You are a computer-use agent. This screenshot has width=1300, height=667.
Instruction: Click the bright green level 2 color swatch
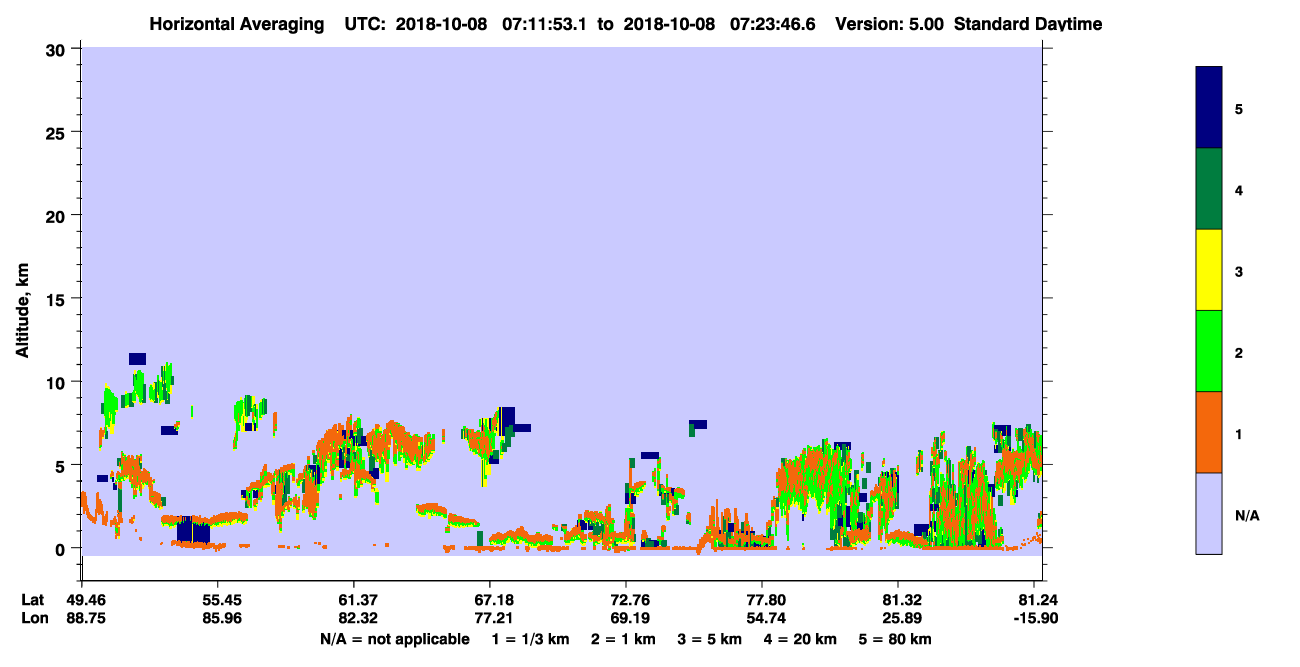1209,351
